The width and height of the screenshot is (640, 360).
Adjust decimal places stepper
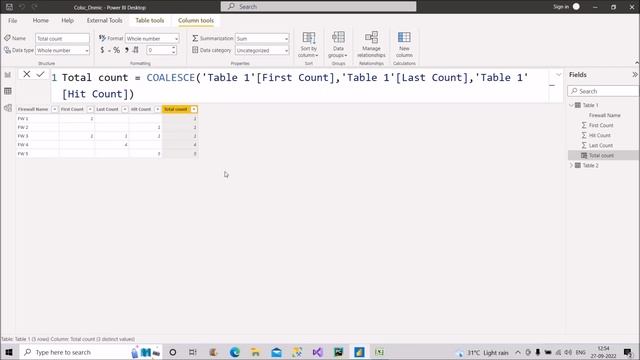click(174, 50)
